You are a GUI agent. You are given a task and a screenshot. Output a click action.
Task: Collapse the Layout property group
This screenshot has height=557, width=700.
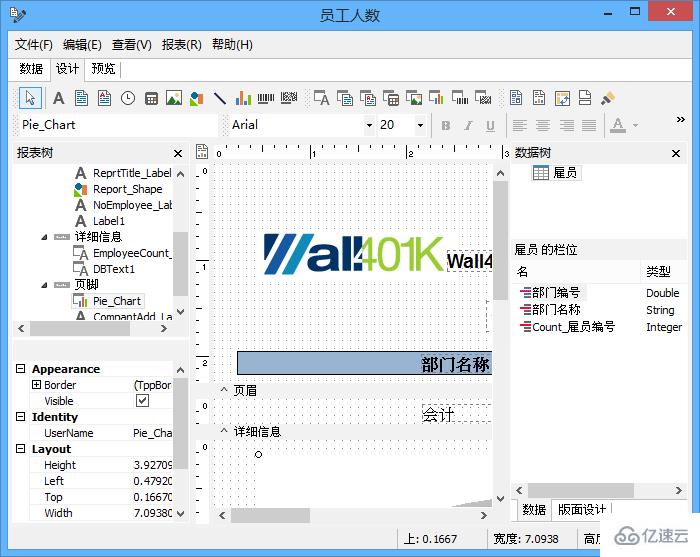(x=21, y=449)
